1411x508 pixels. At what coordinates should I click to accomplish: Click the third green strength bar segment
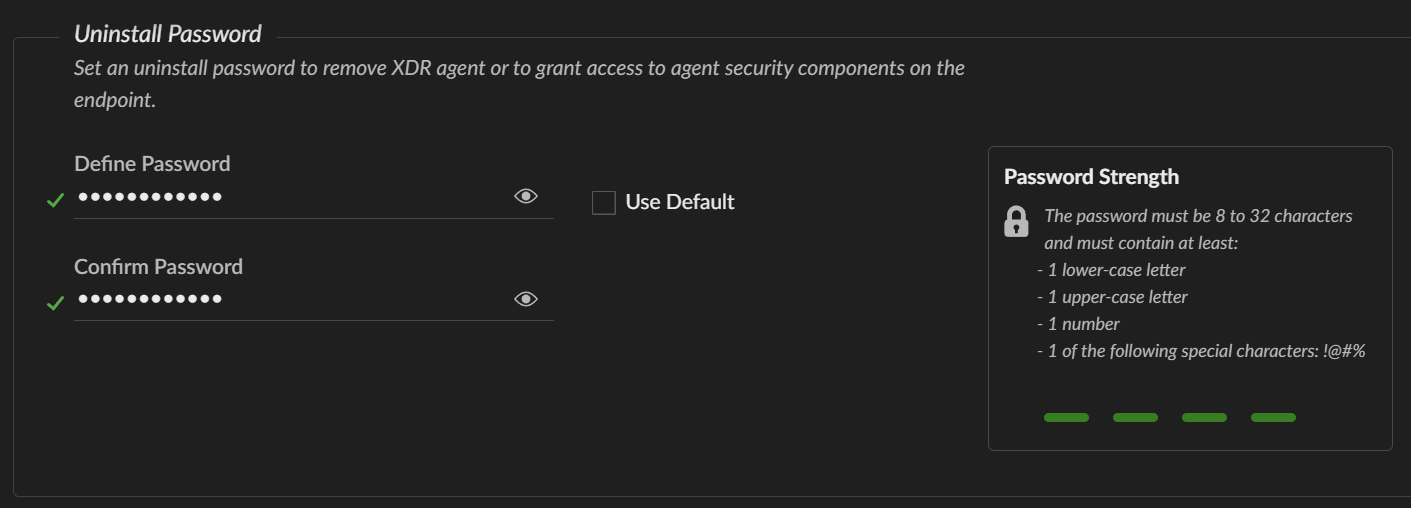click(x=1204, y=417)
